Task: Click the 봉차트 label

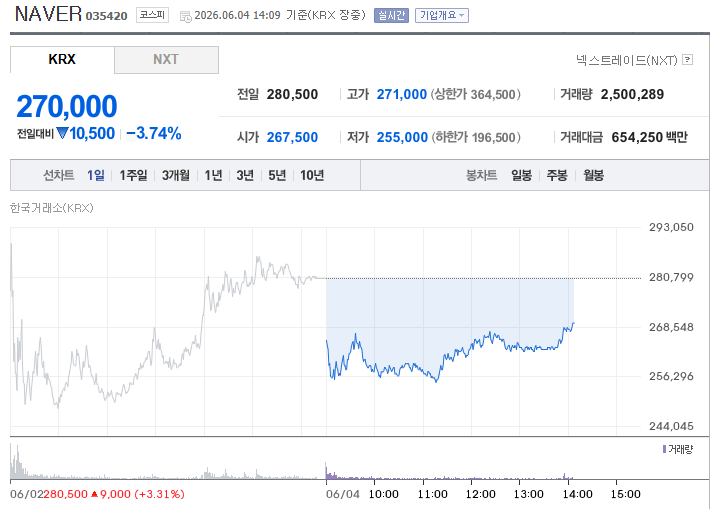Action: pyautogui.click(x=481, y=175)
